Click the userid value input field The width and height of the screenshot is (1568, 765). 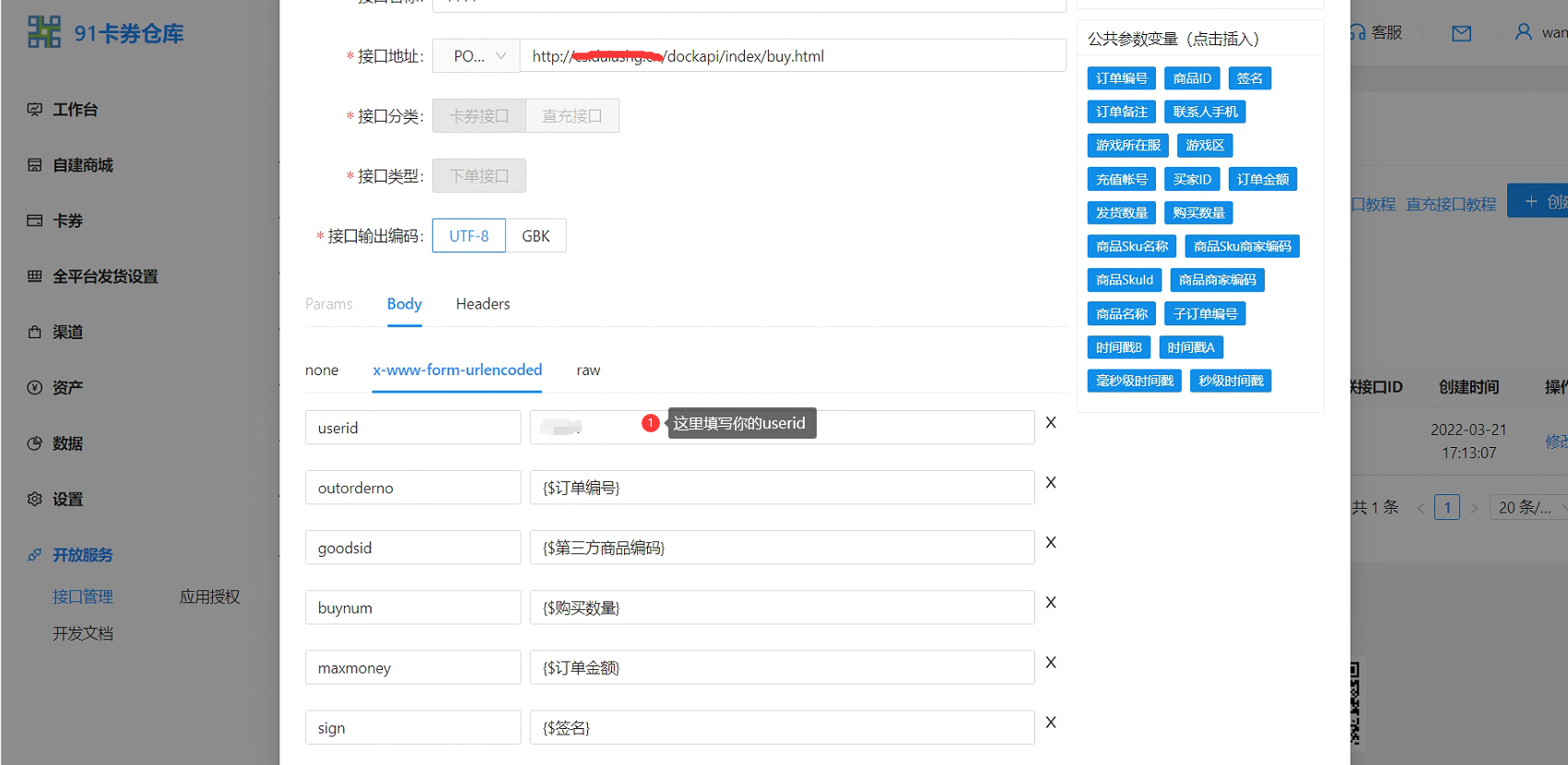point(782,427)
